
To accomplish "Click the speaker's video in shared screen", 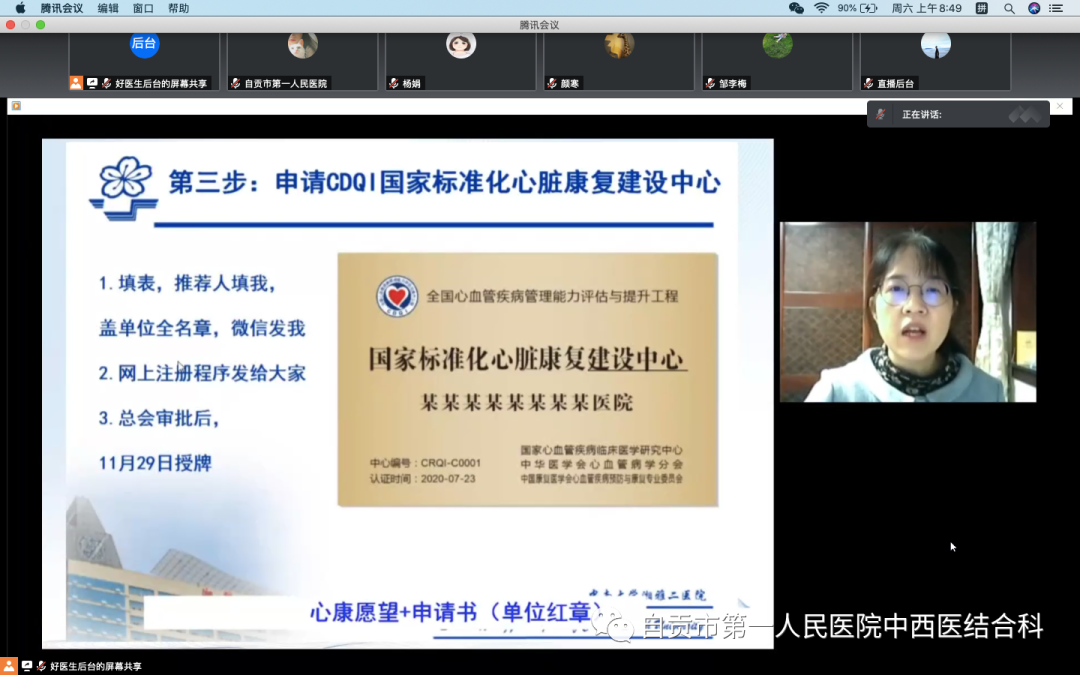I will click(x=907, y=312).
